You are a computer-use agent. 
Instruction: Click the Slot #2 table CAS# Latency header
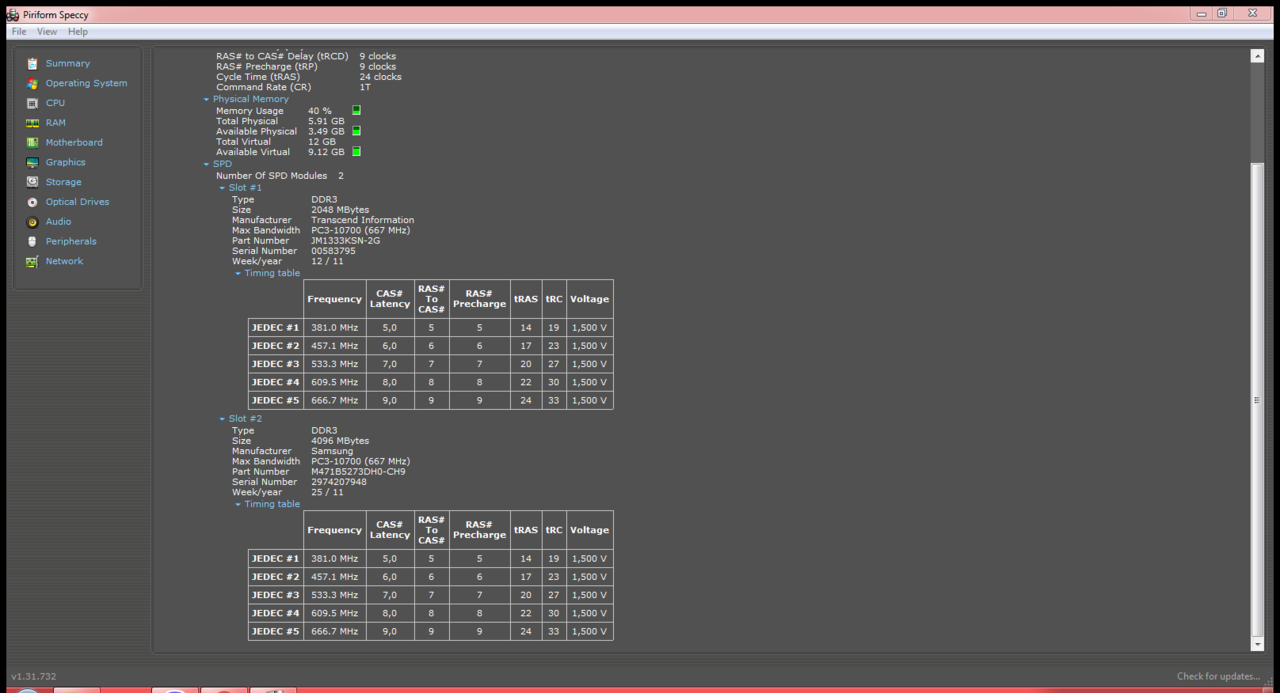pos(390,530)
